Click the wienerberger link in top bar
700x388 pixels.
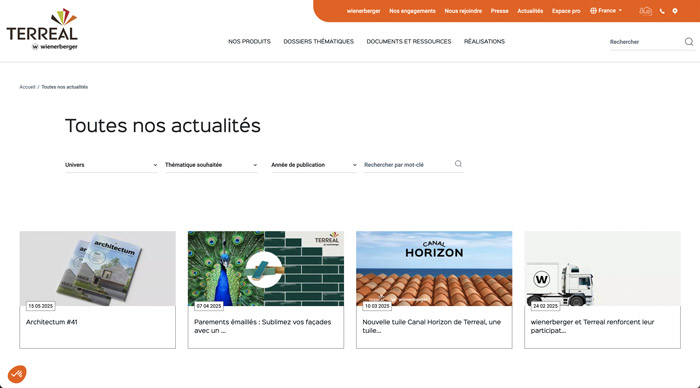pos(363,11)
